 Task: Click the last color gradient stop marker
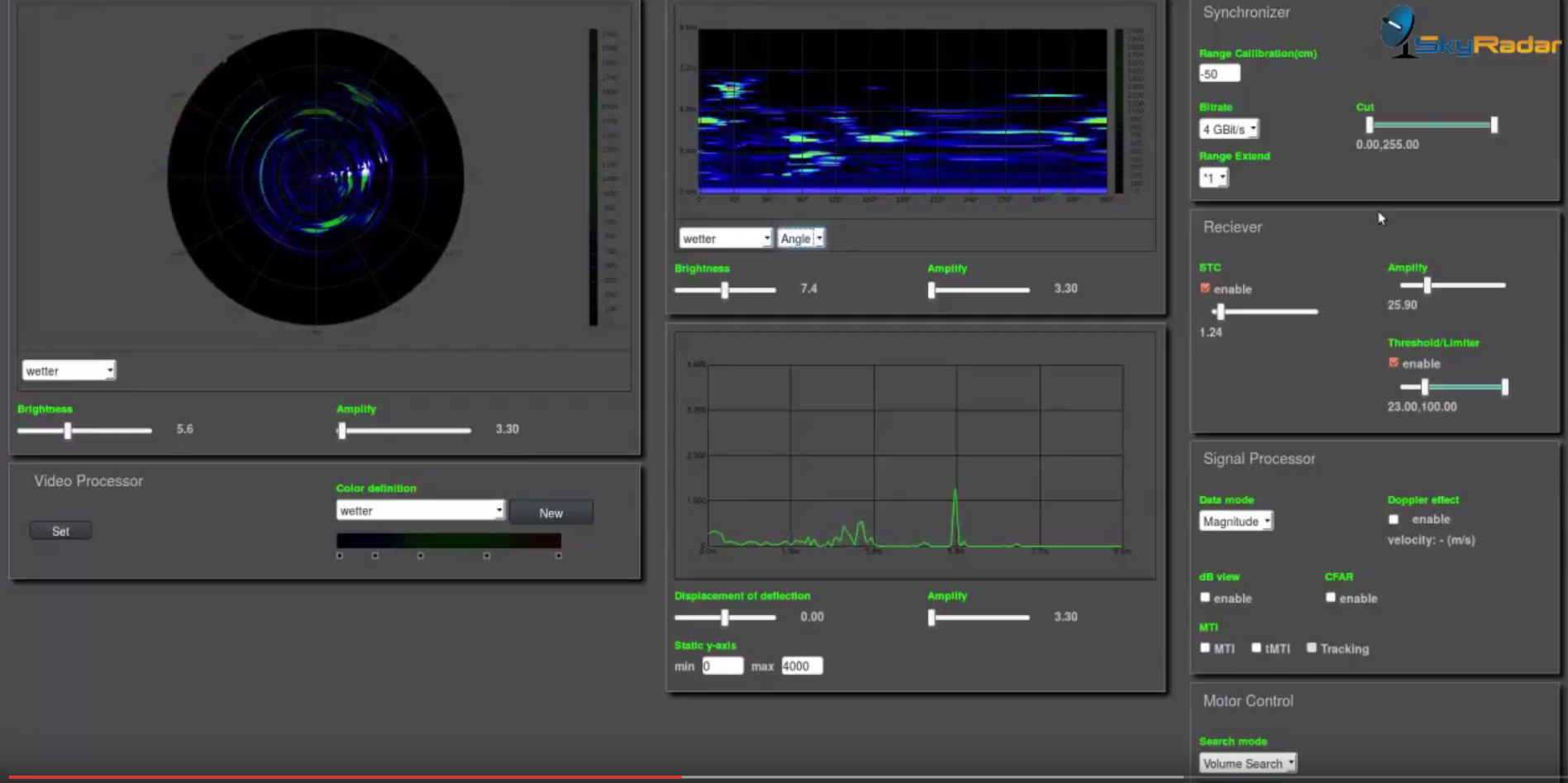coord(559,556)
